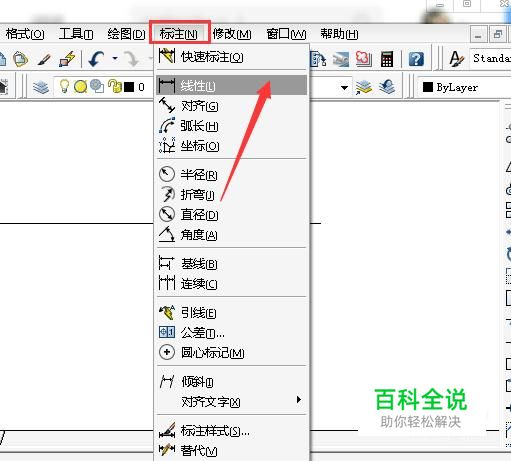Click the 半径 radius circle icon
The image size is (511, 461).
point(167,174)
